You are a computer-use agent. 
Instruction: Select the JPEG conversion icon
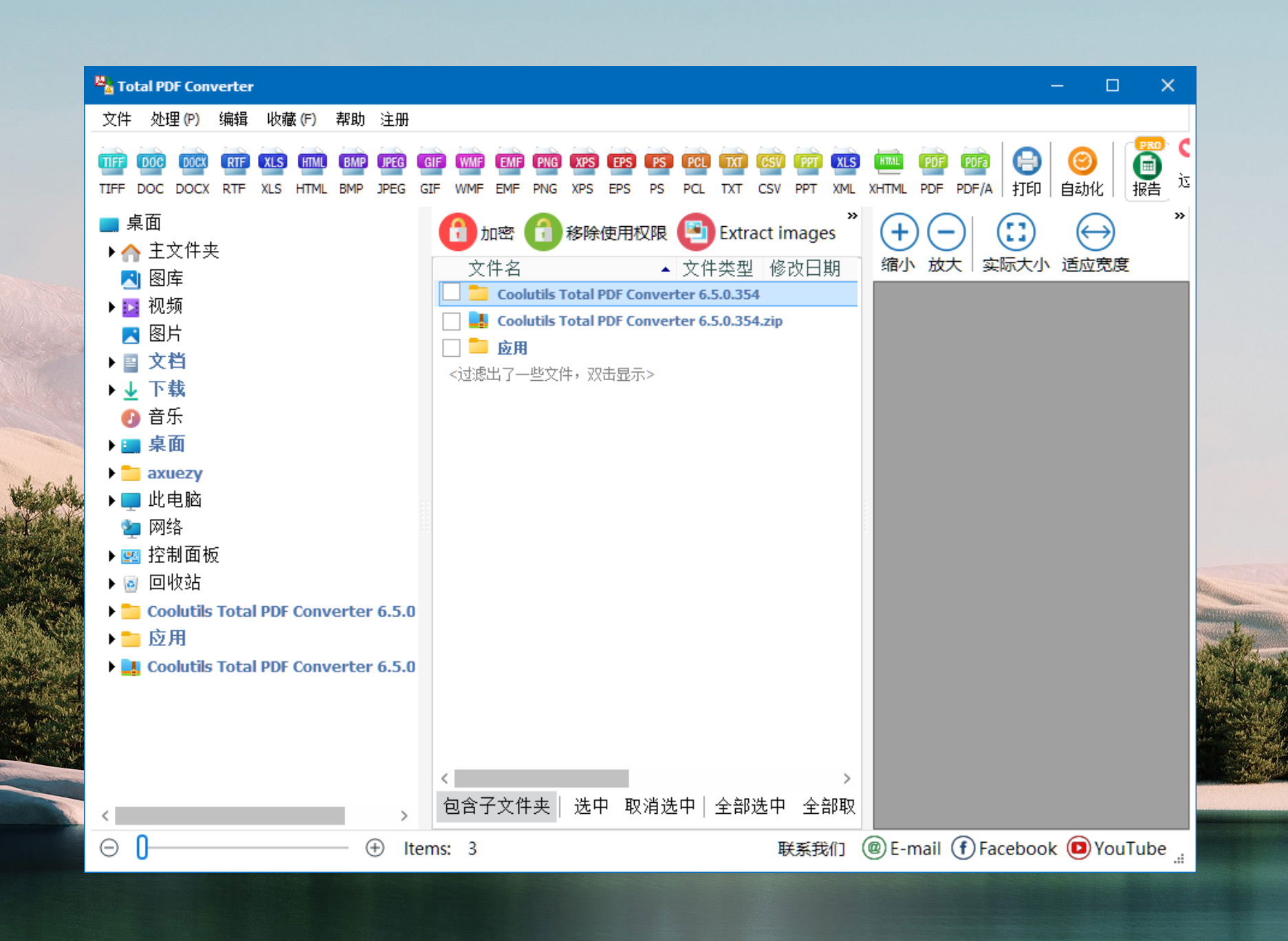(391, 170)
